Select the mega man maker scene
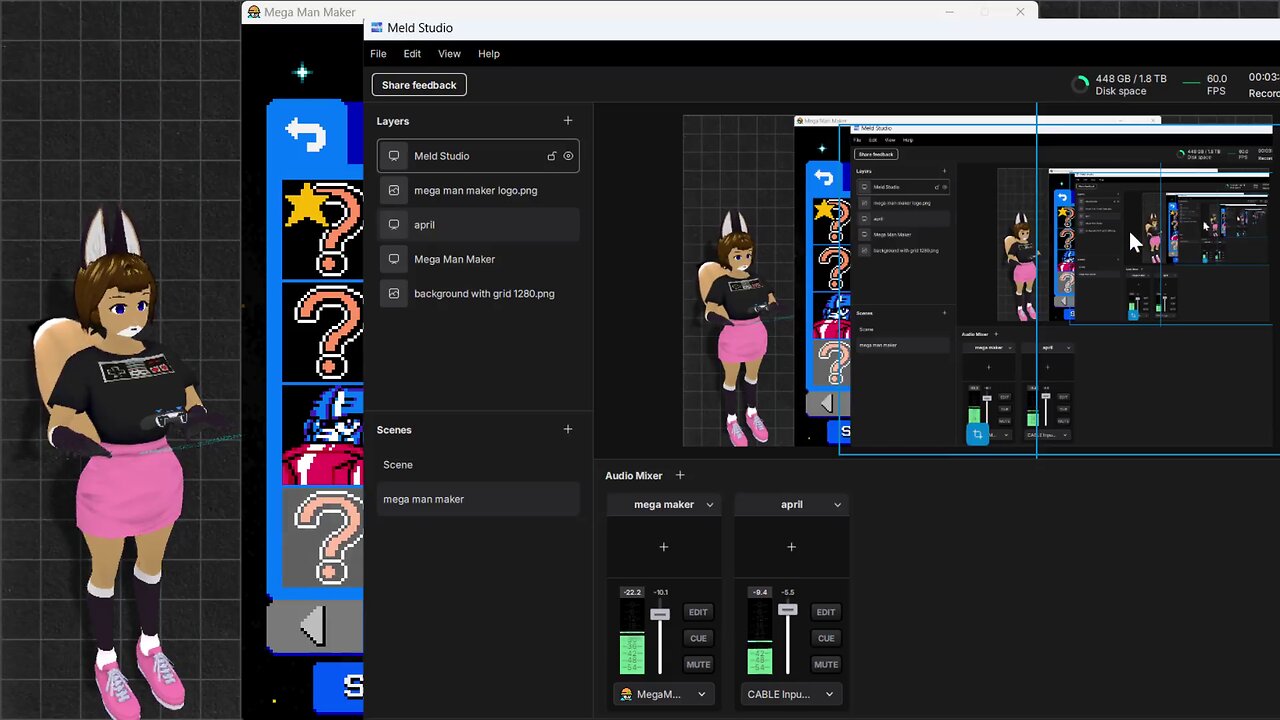Viewport: 1280px width, 720px height. (x=478, y=499)
